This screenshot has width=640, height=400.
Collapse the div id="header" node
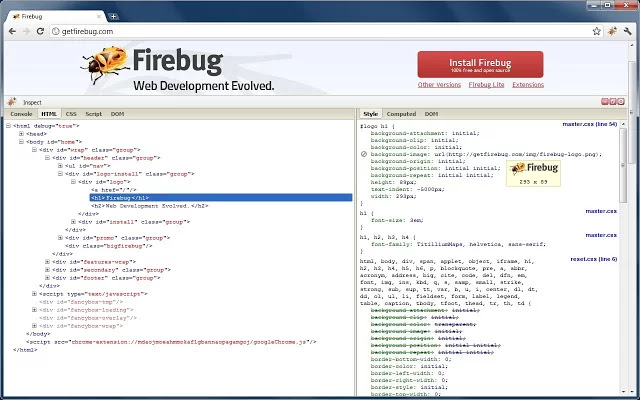pyautogui.click(x=47, y=158)
